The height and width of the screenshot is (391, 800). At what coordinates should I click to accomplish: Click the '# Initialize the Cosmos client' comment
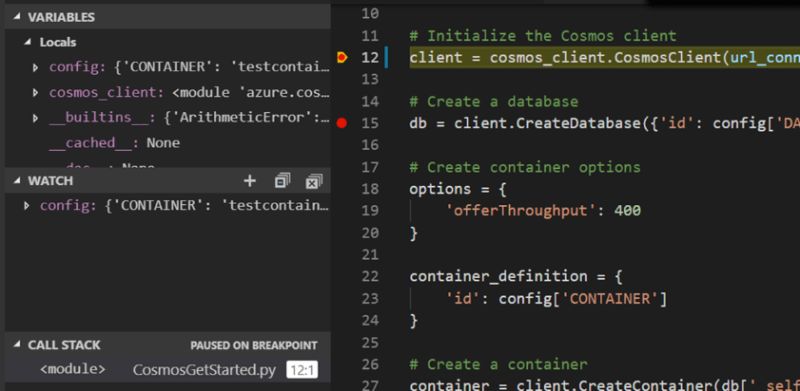tap(543, 36)
